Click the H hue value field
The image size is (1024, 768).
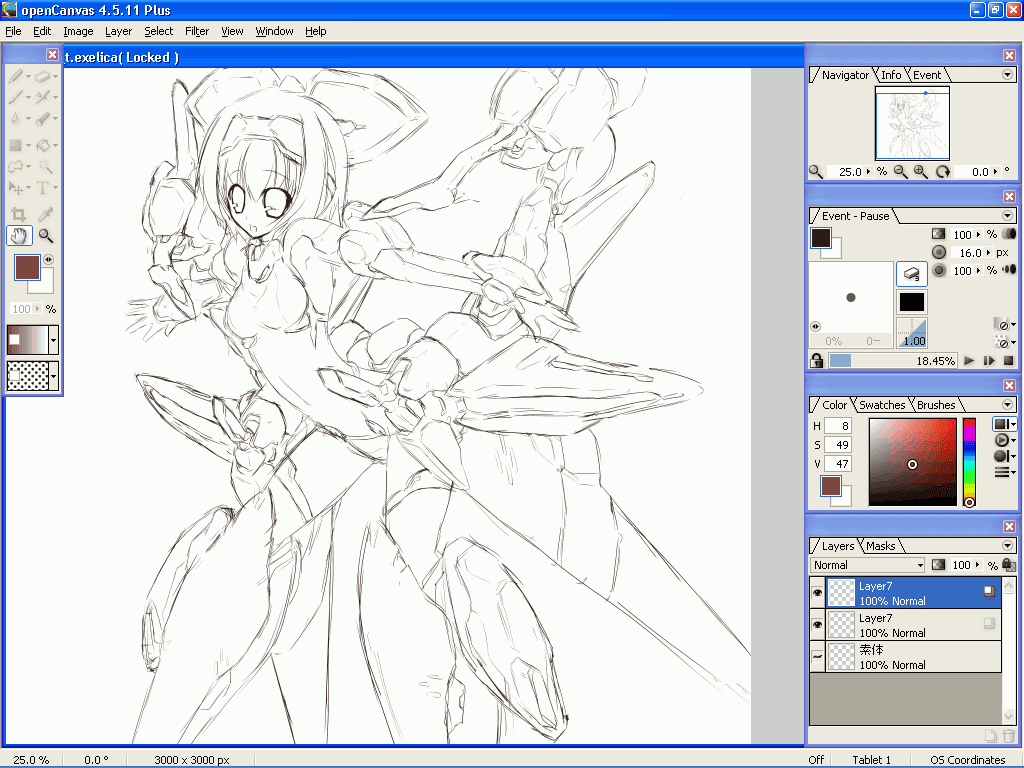tap(837, 426)
